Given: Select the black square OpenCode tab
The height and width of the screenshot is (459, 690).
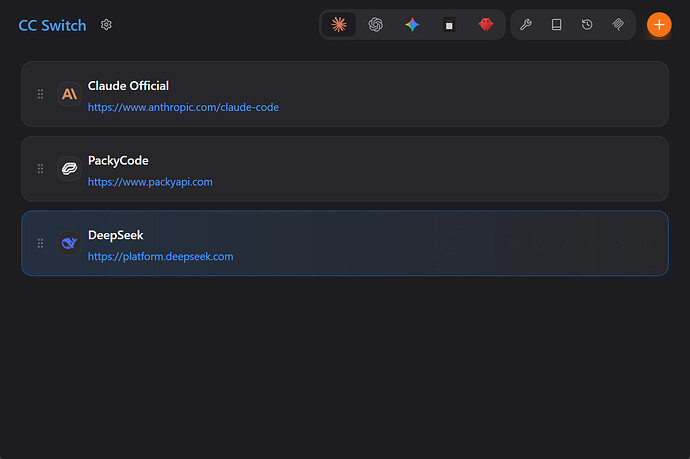Looking at the screenshot, I should tap(449, 25).
